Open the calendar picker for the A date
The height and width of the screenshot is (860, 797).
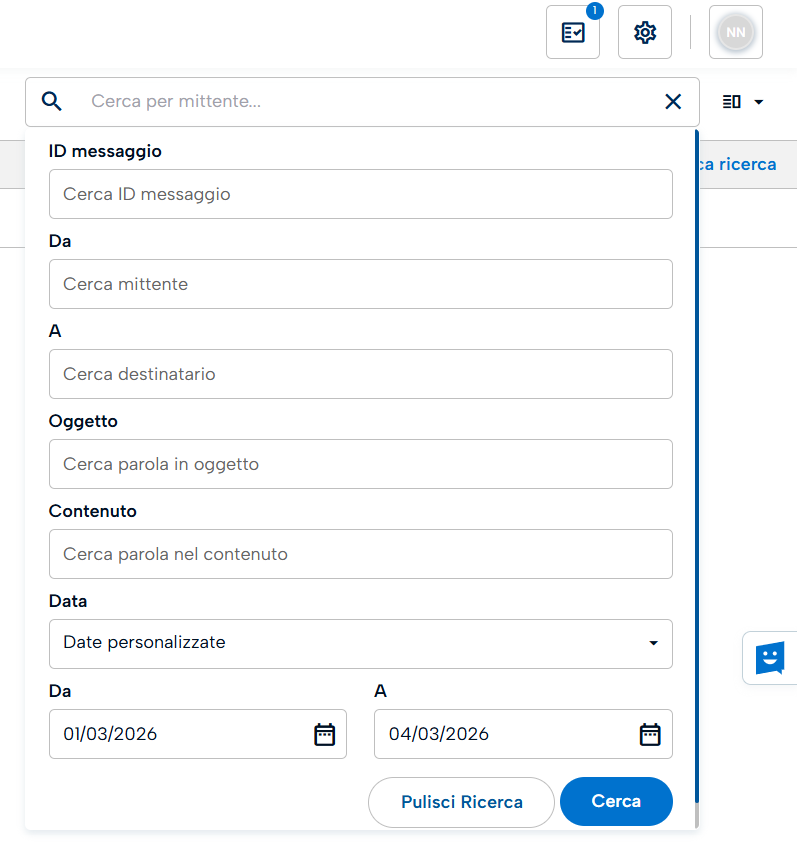coord(650,734)
